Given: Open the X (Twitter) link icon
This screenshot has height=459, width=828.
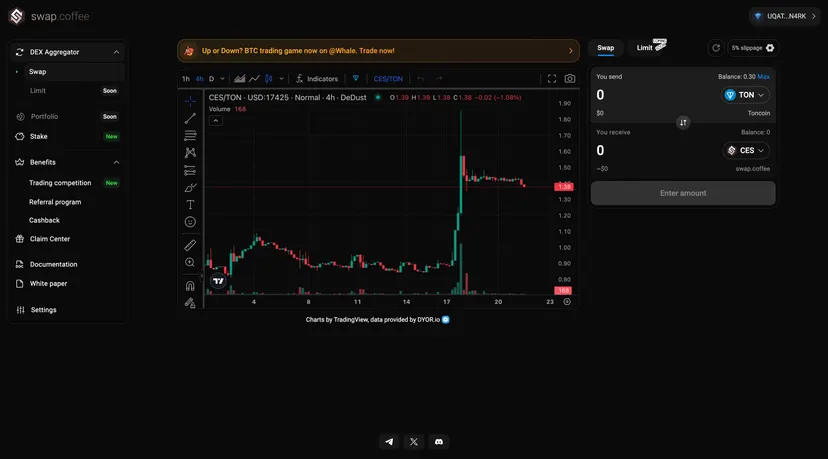Looking at the screenshot, I should [x=414, y=442].
